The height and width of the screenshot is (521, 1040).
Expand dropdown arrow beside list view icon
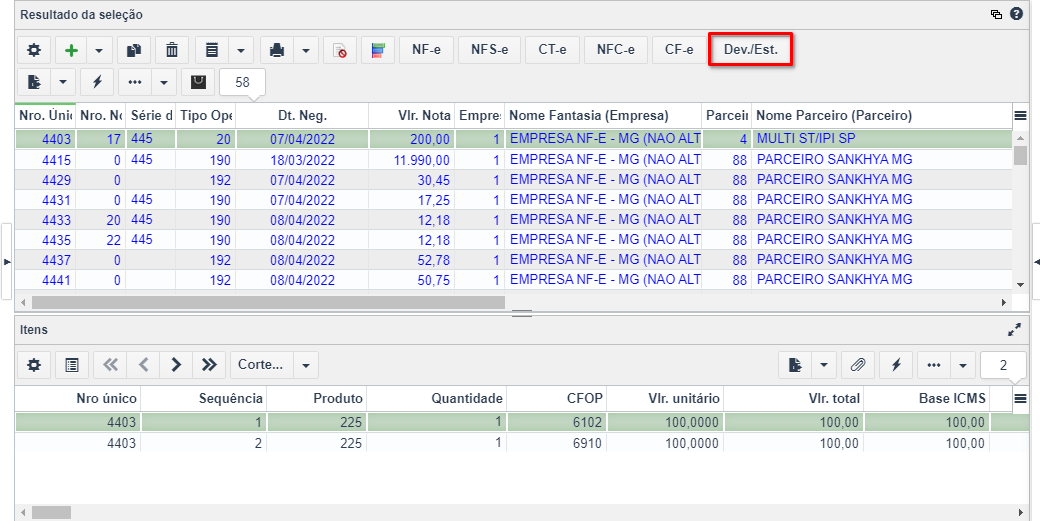(241, 50)
